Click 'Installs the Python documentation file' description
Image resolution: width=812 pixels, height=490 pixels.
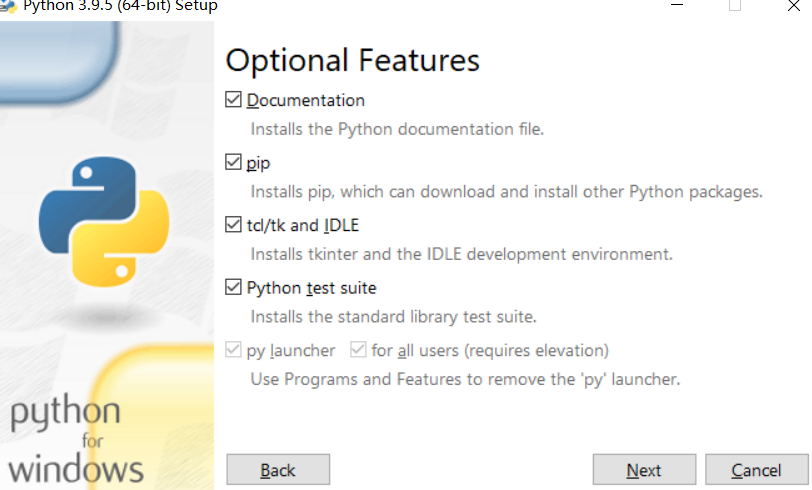coord(397,129)
